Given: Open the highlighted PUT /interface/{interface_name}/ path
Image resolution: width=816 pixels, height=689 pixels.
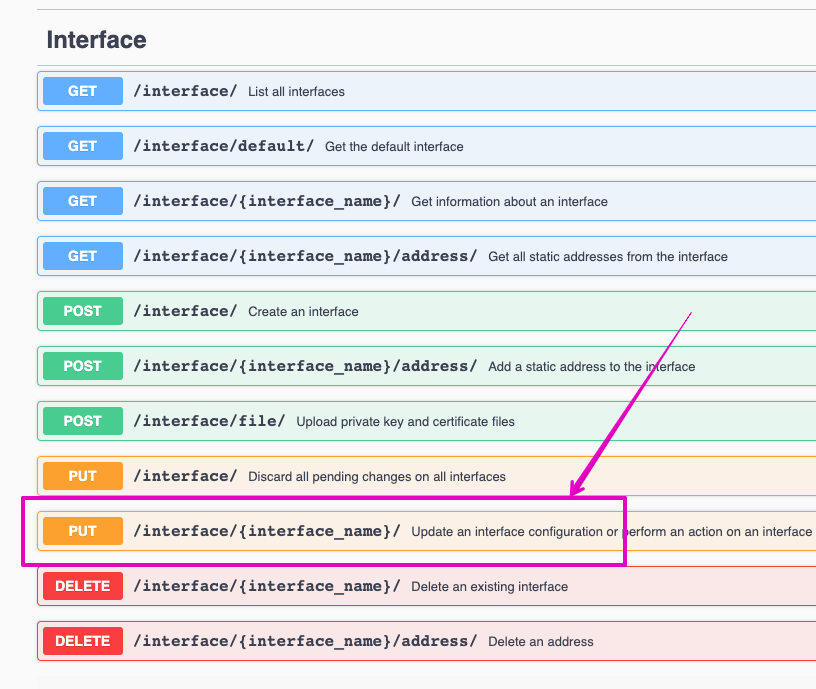Looking at the screenshot, I should [266, 531].
